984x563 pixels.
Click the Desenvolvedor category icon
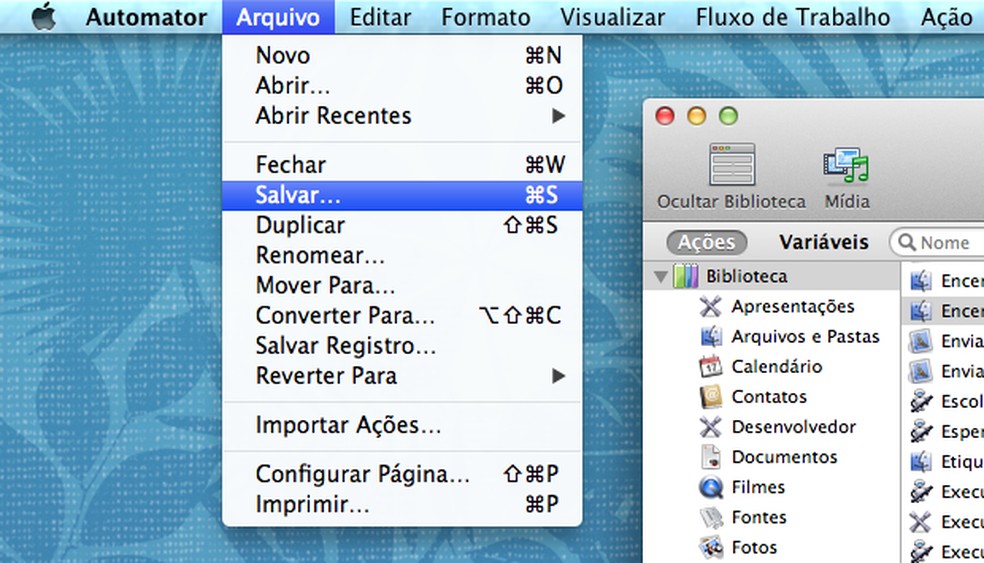tap(710, 427)
